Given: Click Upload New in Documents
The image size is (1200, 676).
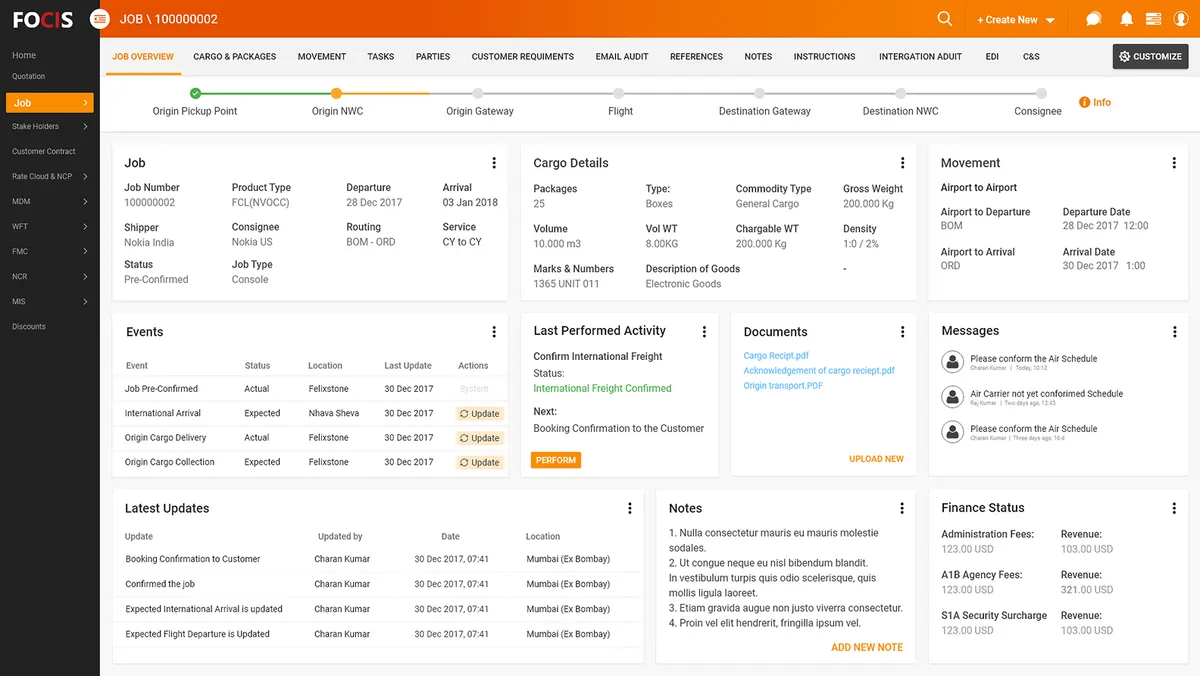Looking at the screenshot, I should coord(876,459).
